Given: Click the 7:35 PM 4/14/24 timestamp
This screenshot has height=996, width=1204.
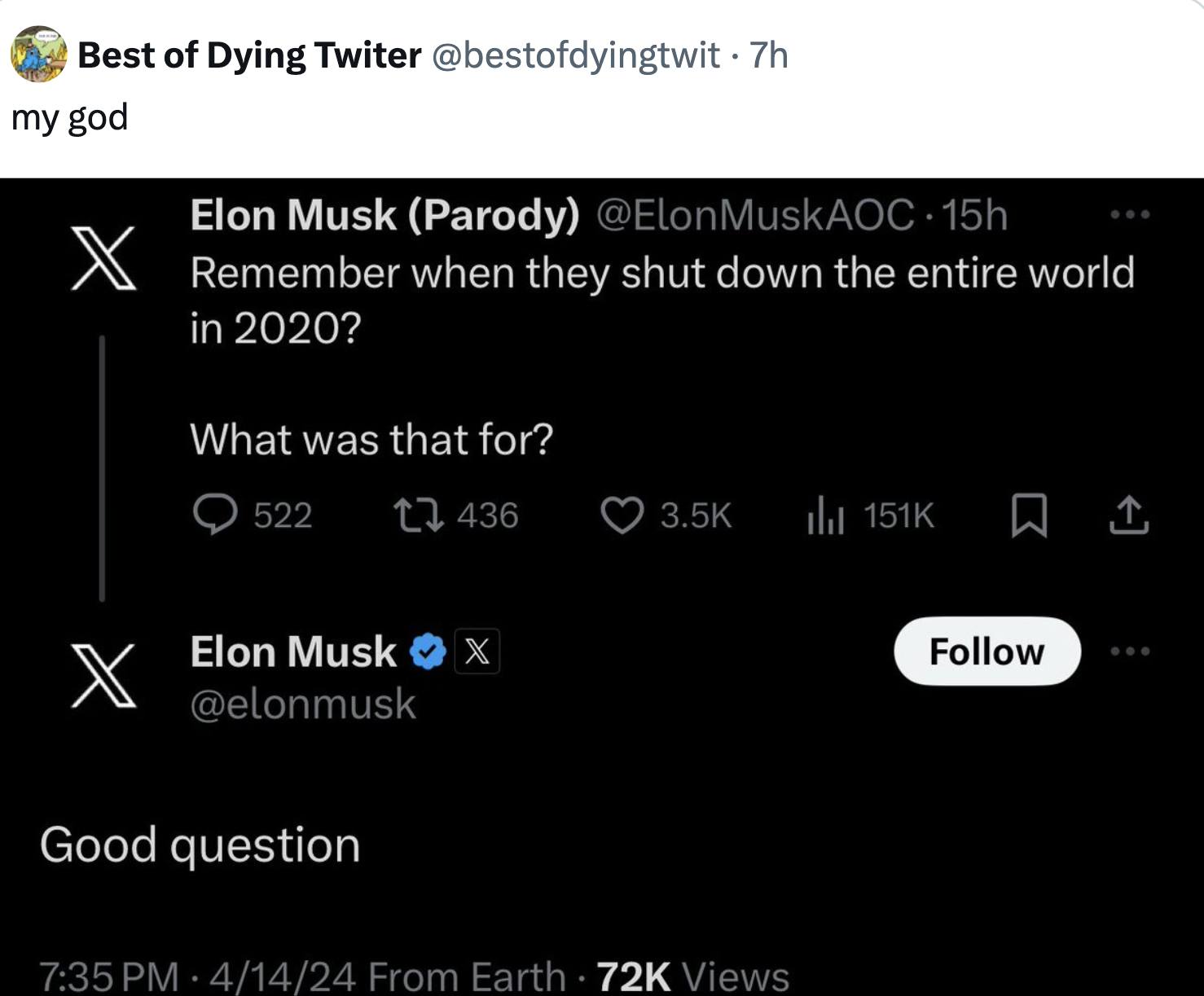Looking at the screenshot, I should 196,976.
